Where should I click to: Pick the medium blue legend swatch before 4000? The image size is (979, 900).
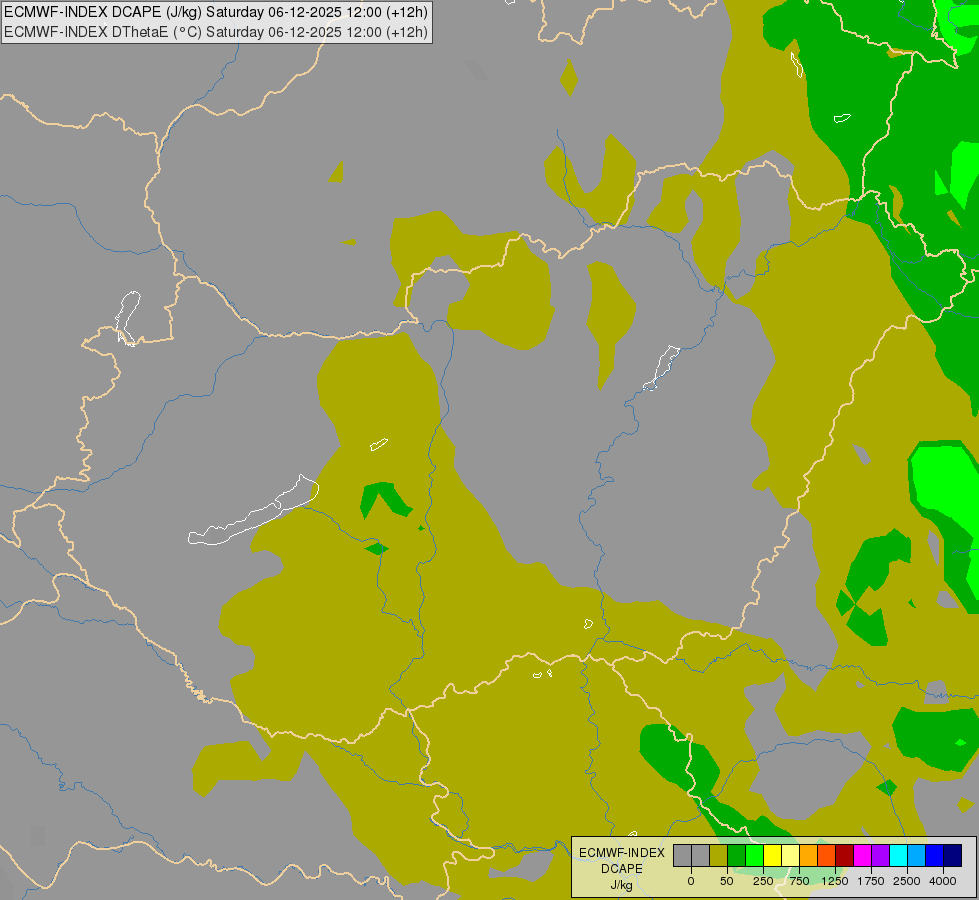click(935, 855)
